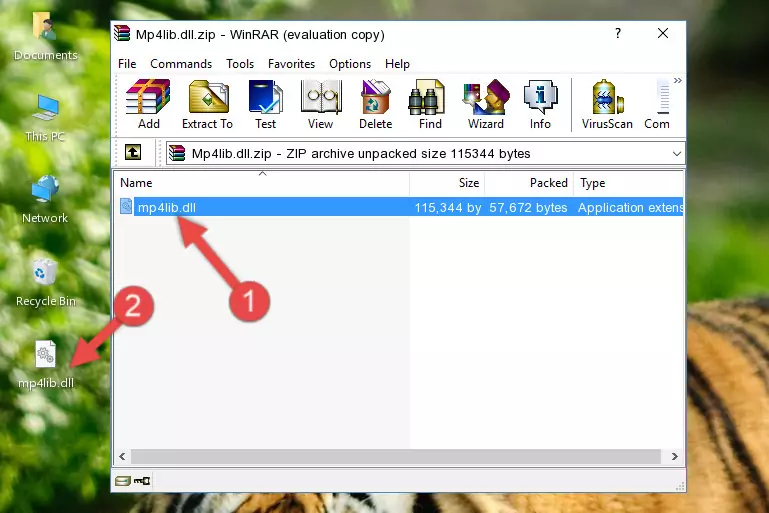This screenshot has width=769, height=513.
Task: Click the WinRAR title bar app icon
Action: tap(122, 33)
